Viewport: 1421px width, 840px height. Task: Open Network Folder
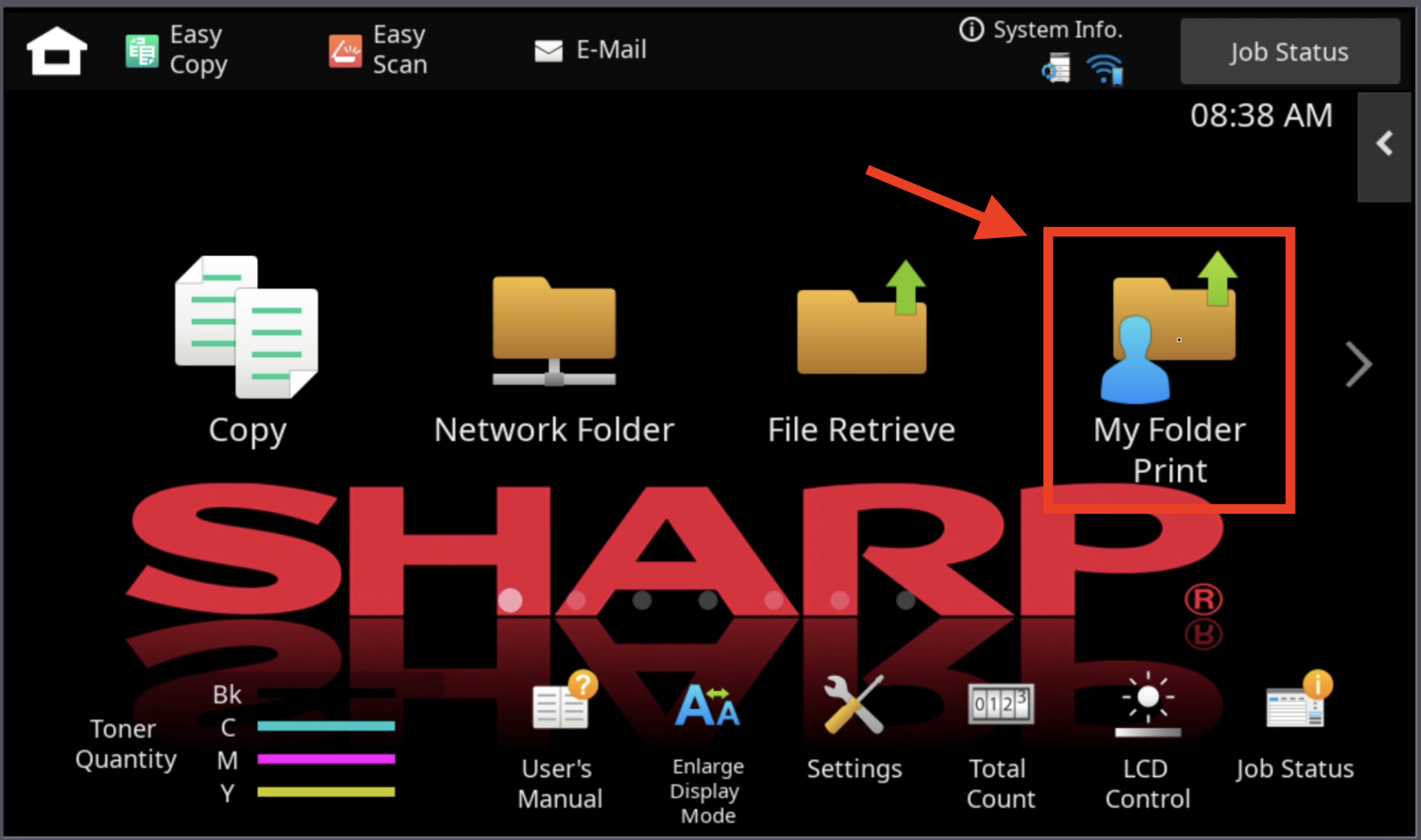coord(554,360)
